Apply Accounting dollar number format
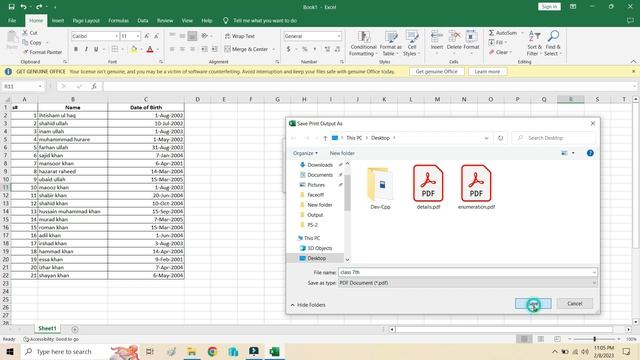 pos(288,49)
